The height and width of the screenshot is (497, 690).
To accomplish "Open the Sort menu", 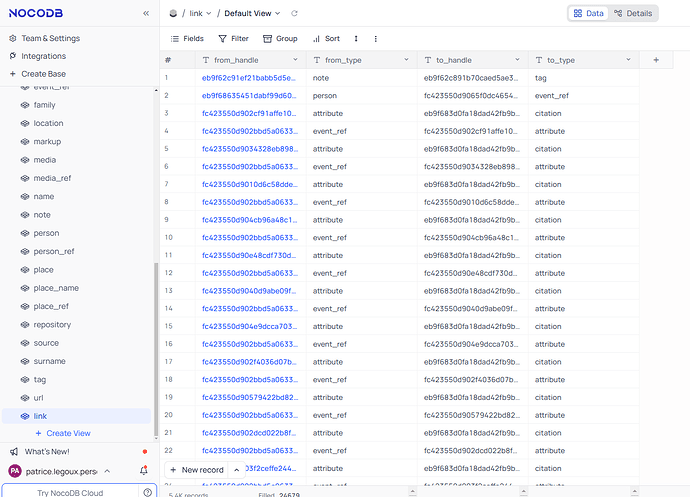I will (x=326, y=39).
